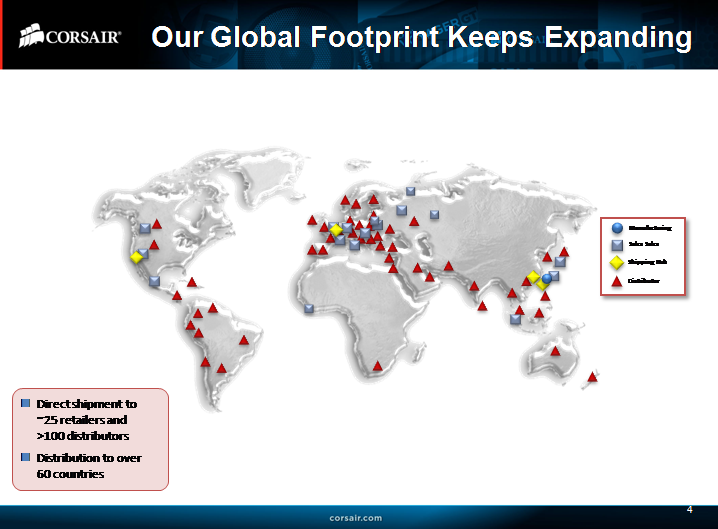Click the blue square in northern Russia
Viewport: 718px width, 529px height.
(411, 191)
